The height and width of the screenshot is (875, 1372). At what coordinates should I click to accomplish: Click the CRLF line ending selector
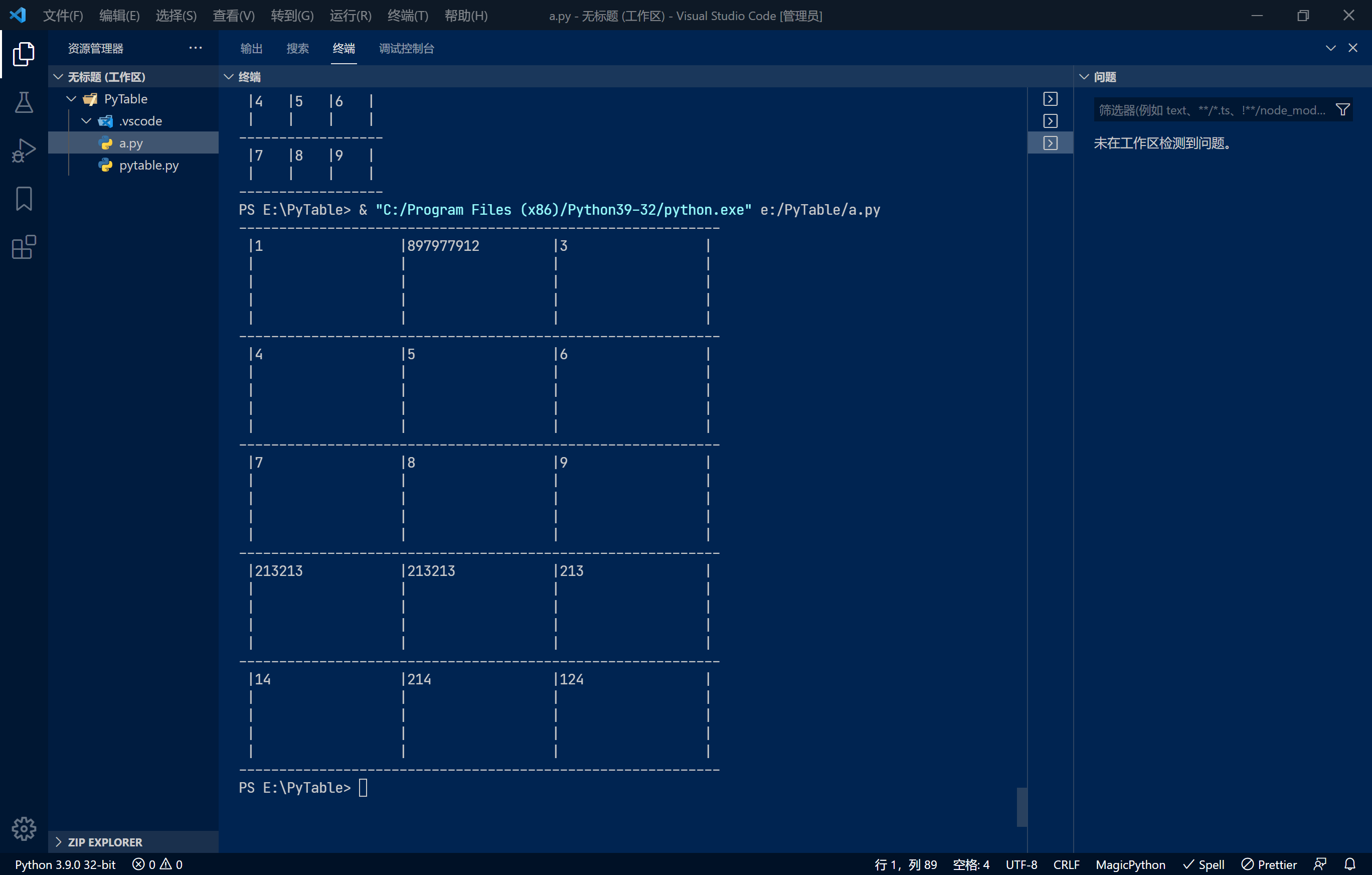pyautogui.click(x=1066, y=864)
